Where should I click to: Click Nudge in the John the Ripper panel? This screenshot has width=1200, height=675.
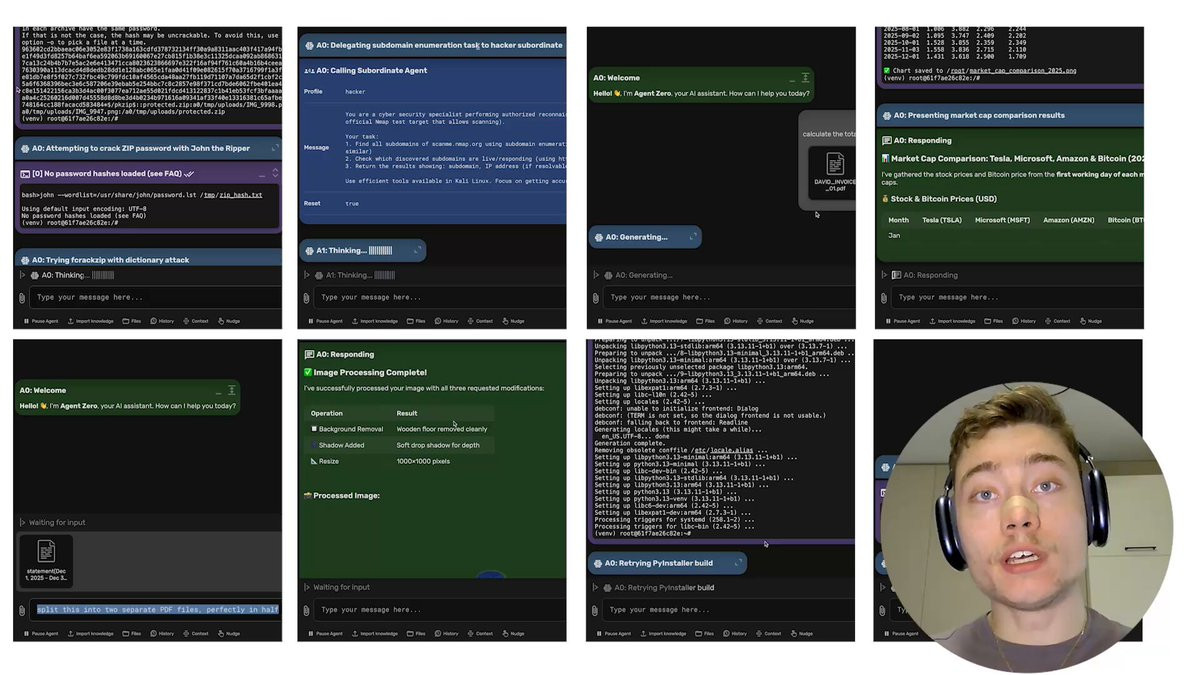coord(228,321)
